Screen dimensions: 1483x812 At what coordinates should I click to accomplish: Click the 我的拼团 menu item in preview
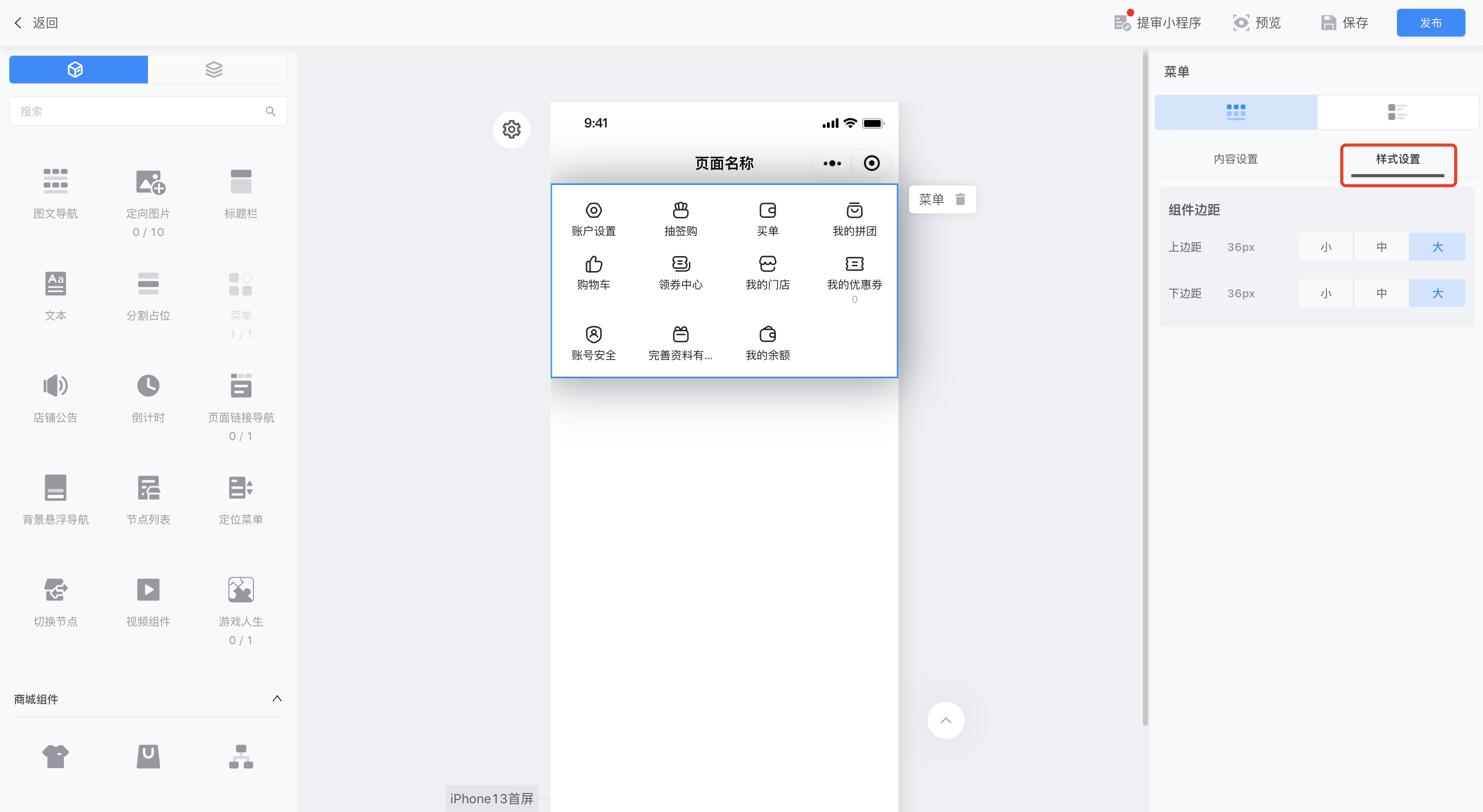[x=854, y=218]
